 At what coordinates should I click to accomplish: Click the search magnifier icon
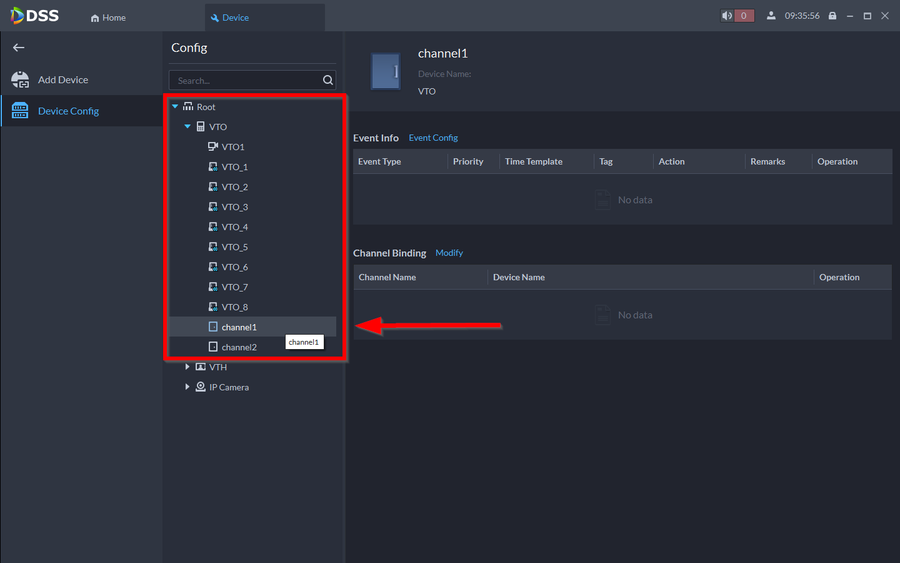[x=328, y=80]
